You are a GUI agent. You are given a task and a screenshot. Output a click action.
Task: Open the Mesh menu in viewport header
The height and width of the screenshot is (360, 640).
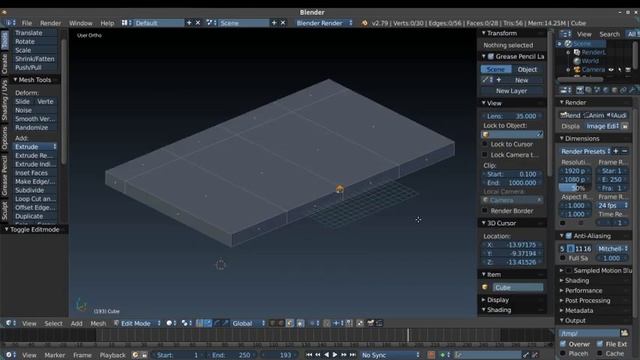point(98,323)
